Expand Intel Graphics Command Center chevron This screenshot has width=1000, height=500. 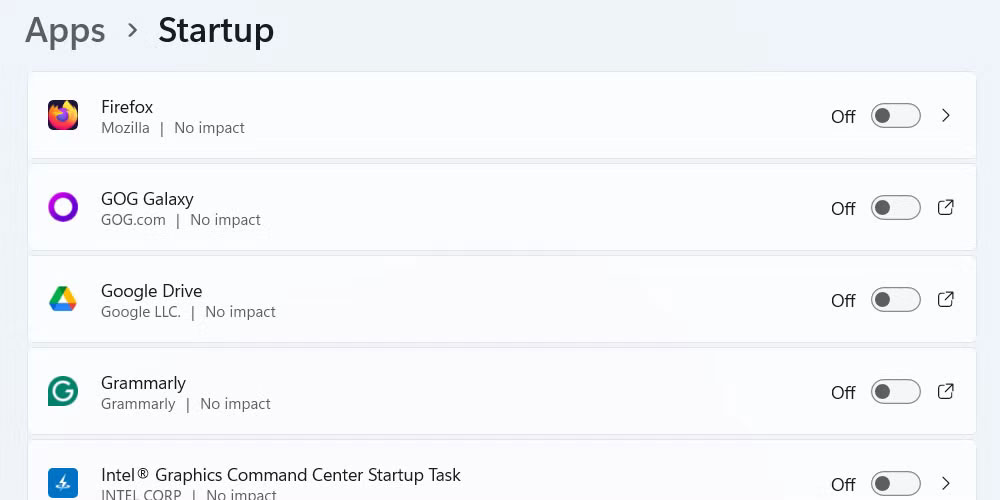point(946,483)
